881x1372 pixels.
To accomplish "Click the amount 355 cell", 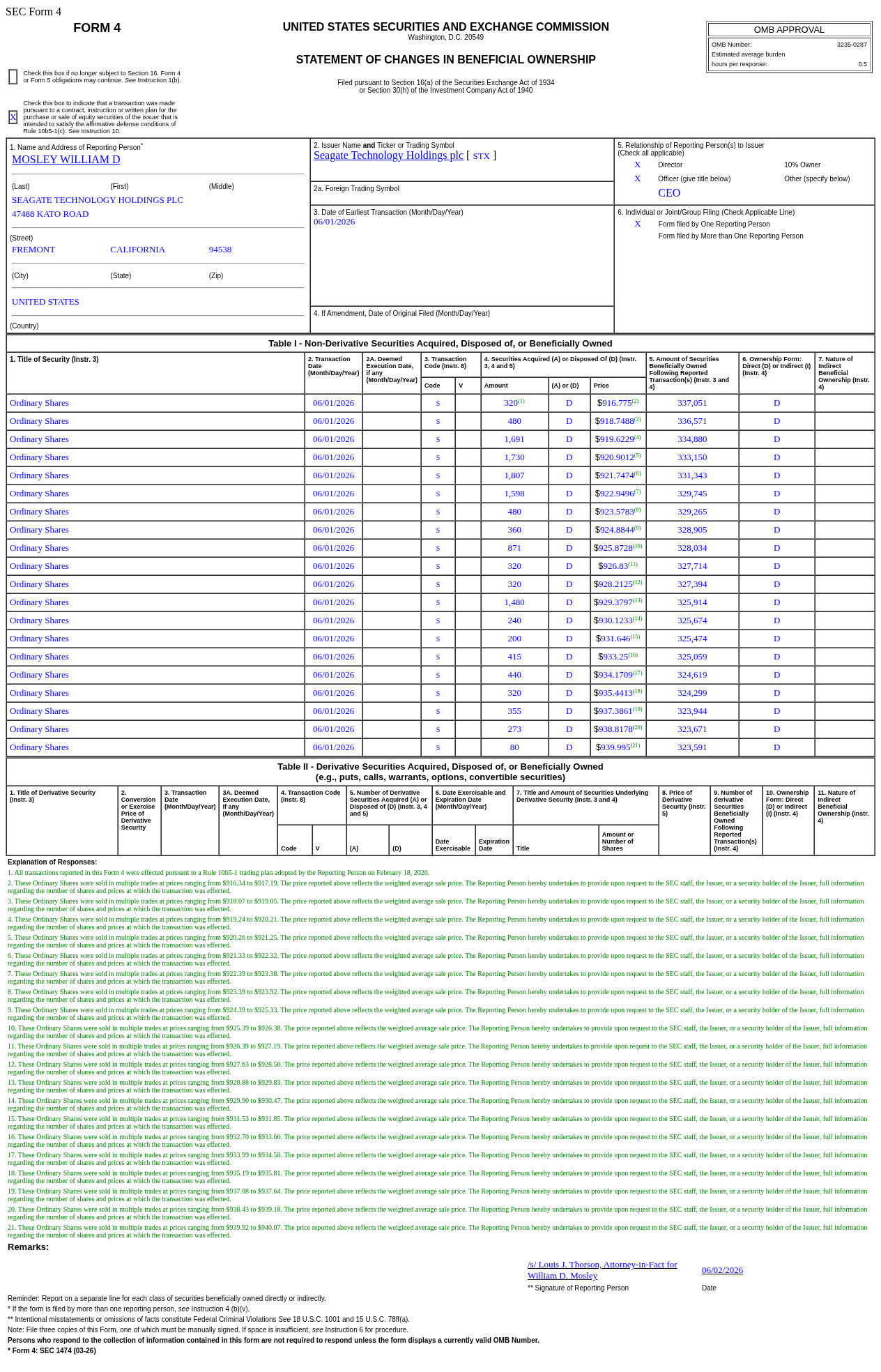I will tap(514, 711).
